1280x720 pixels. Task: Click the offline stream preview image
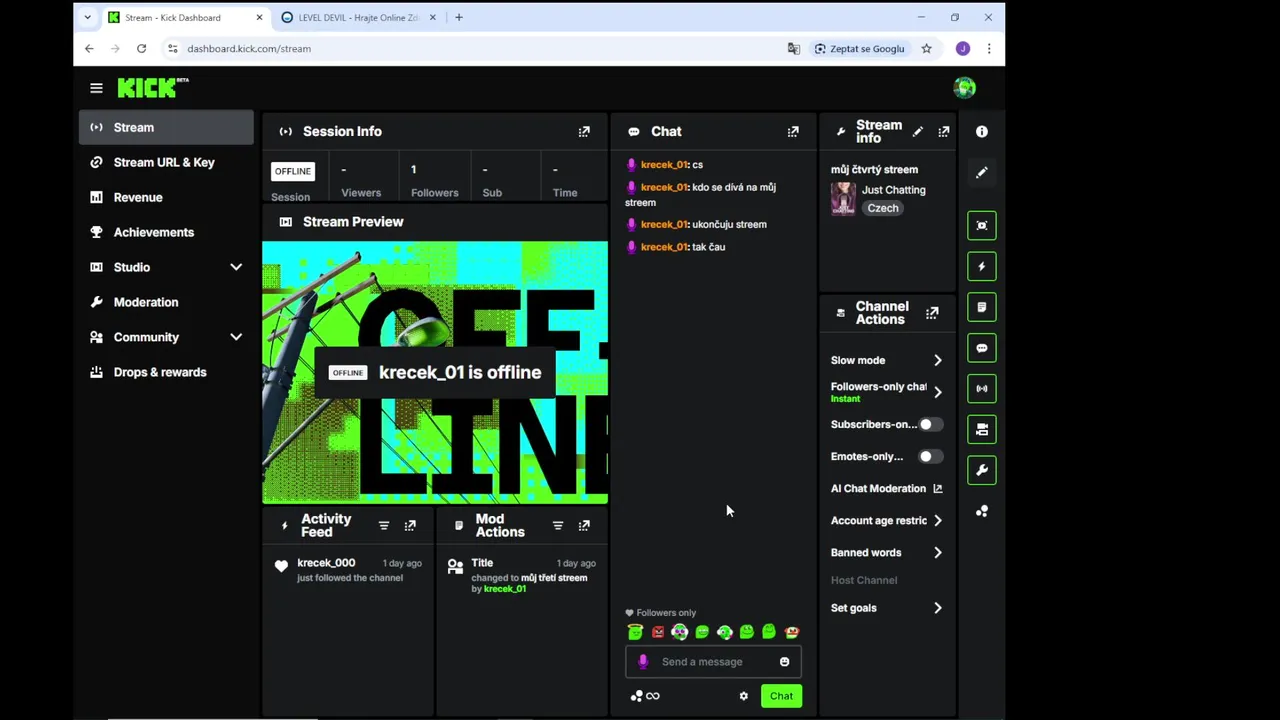coord(435,372)
